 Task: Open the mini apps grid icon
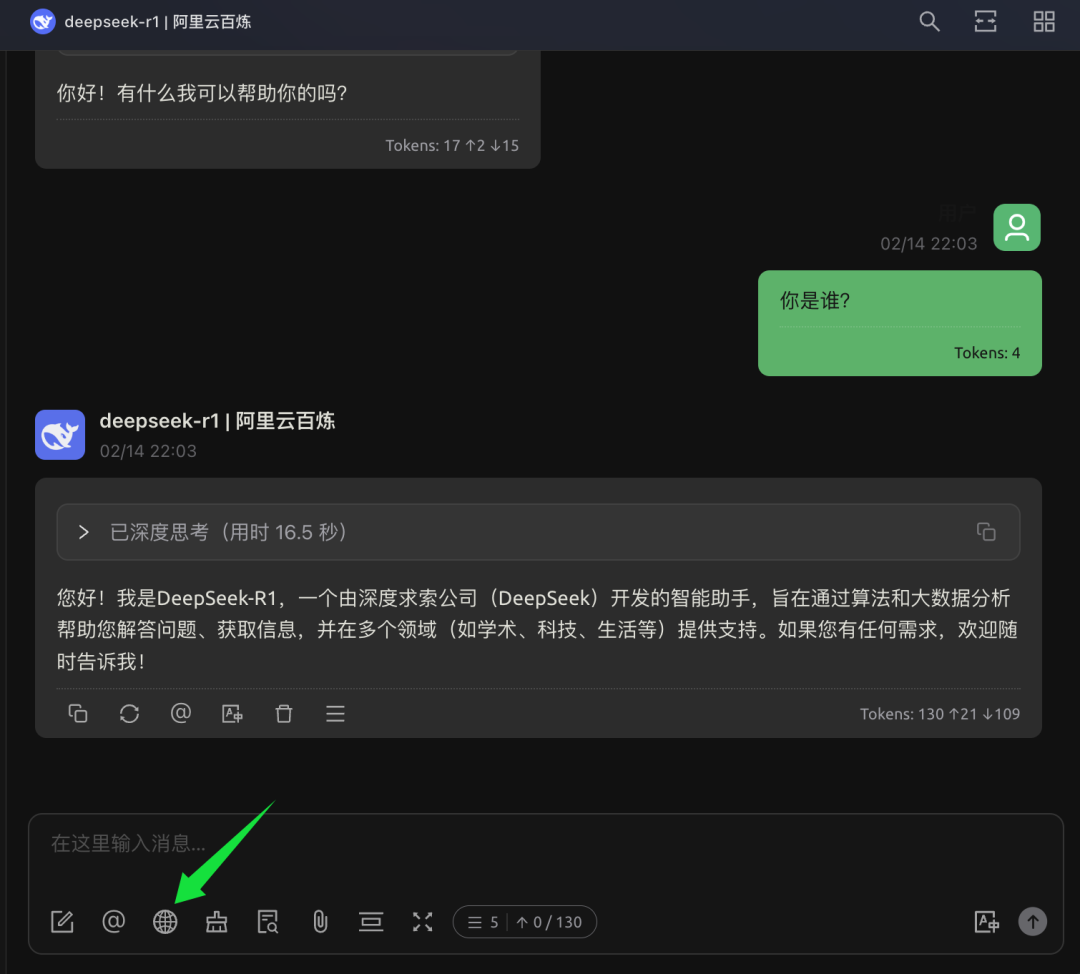click(1043, 21)
